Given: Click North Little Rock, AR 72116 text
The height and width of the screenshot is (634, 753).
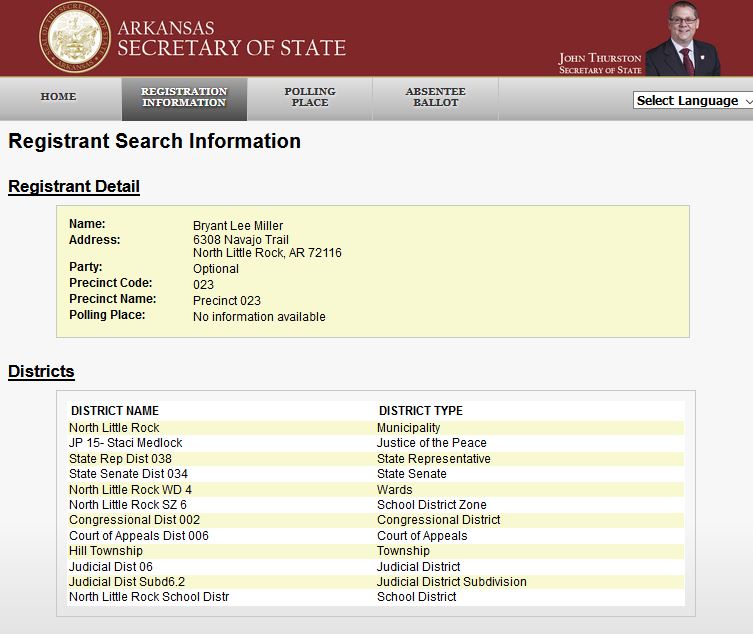Looking at the screenshot, I should pyautogui.click(x=267, y=253).
